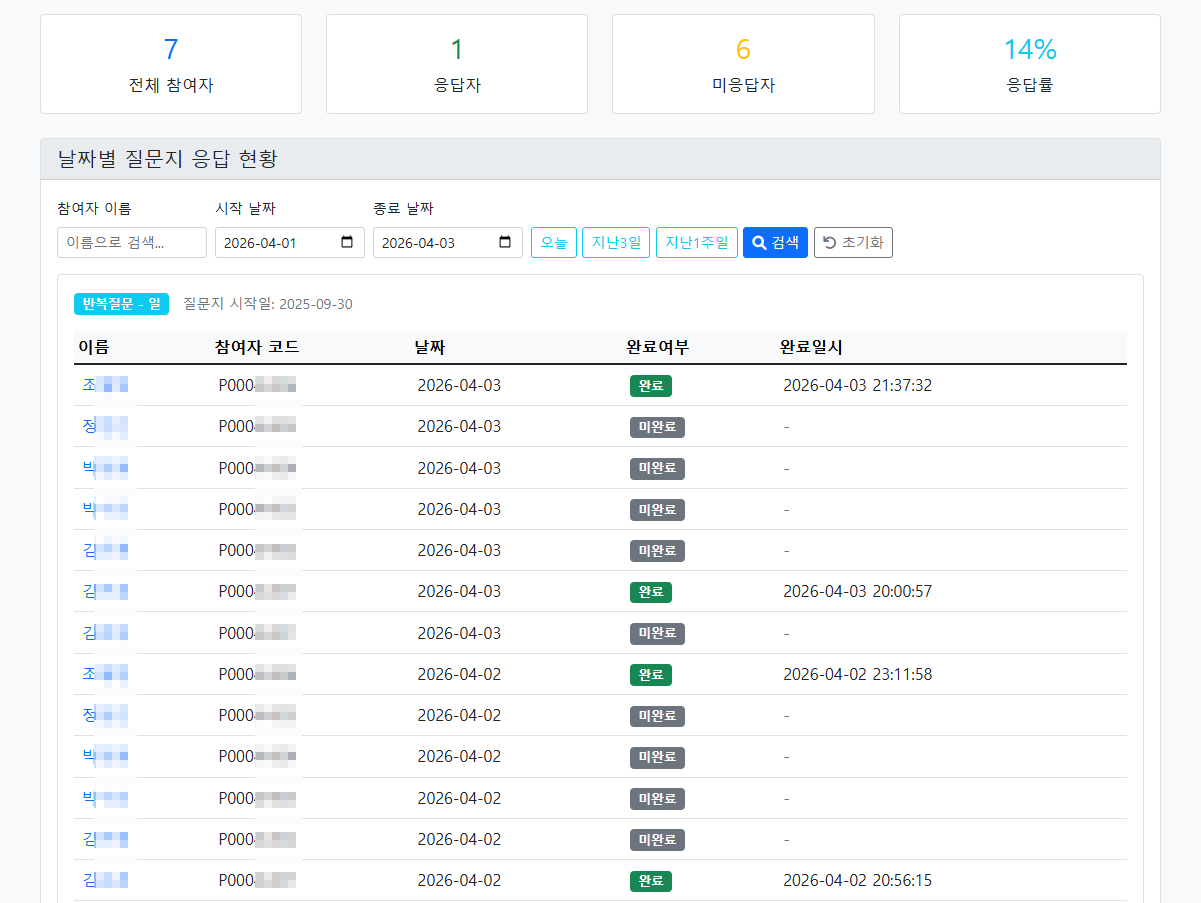Click the 전체 참여자 stat card showing 7
Viewport: 1201px width, 903px height.
point(170,63)
